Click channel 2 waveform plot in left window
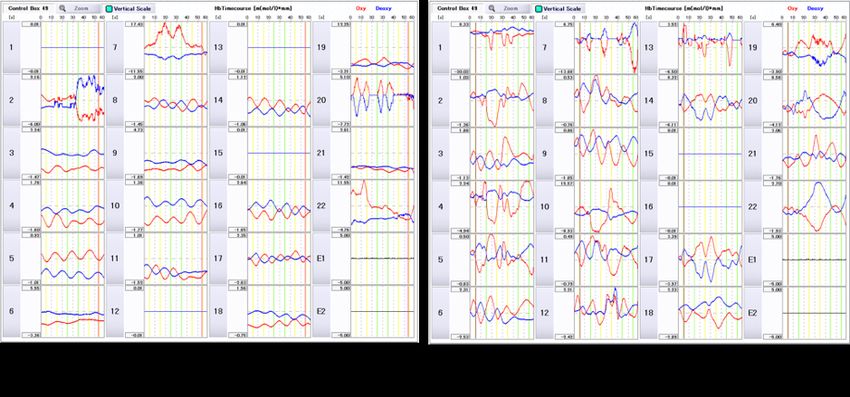850x397 pixels. pos(73,100)
